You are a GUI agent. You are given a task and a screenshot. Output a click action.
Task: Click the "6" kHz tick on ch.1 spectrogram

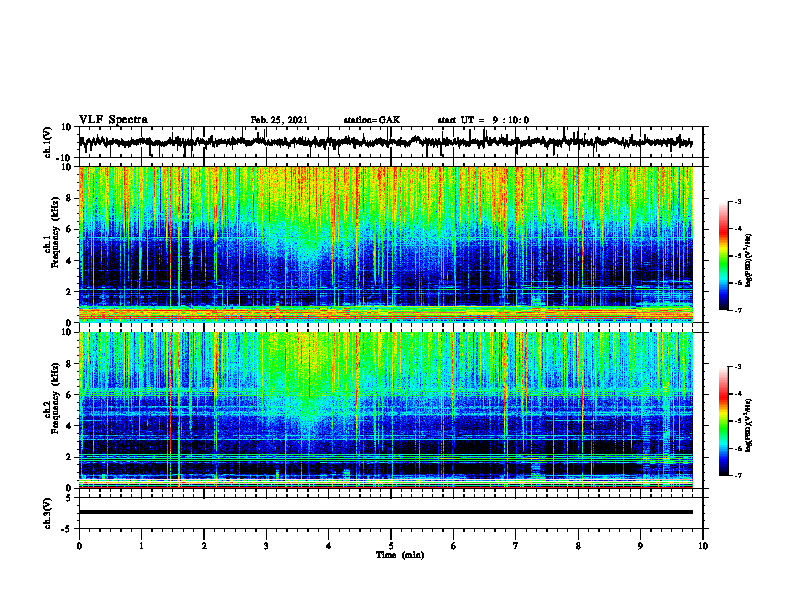point(69,229)
